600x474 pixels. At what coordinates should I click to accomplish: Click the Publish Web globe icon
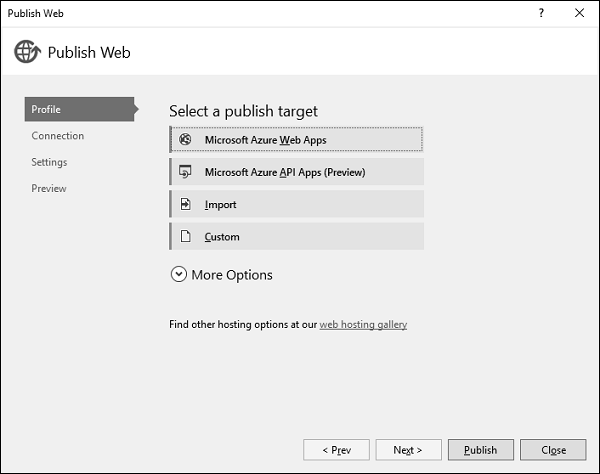coord(27,52)
